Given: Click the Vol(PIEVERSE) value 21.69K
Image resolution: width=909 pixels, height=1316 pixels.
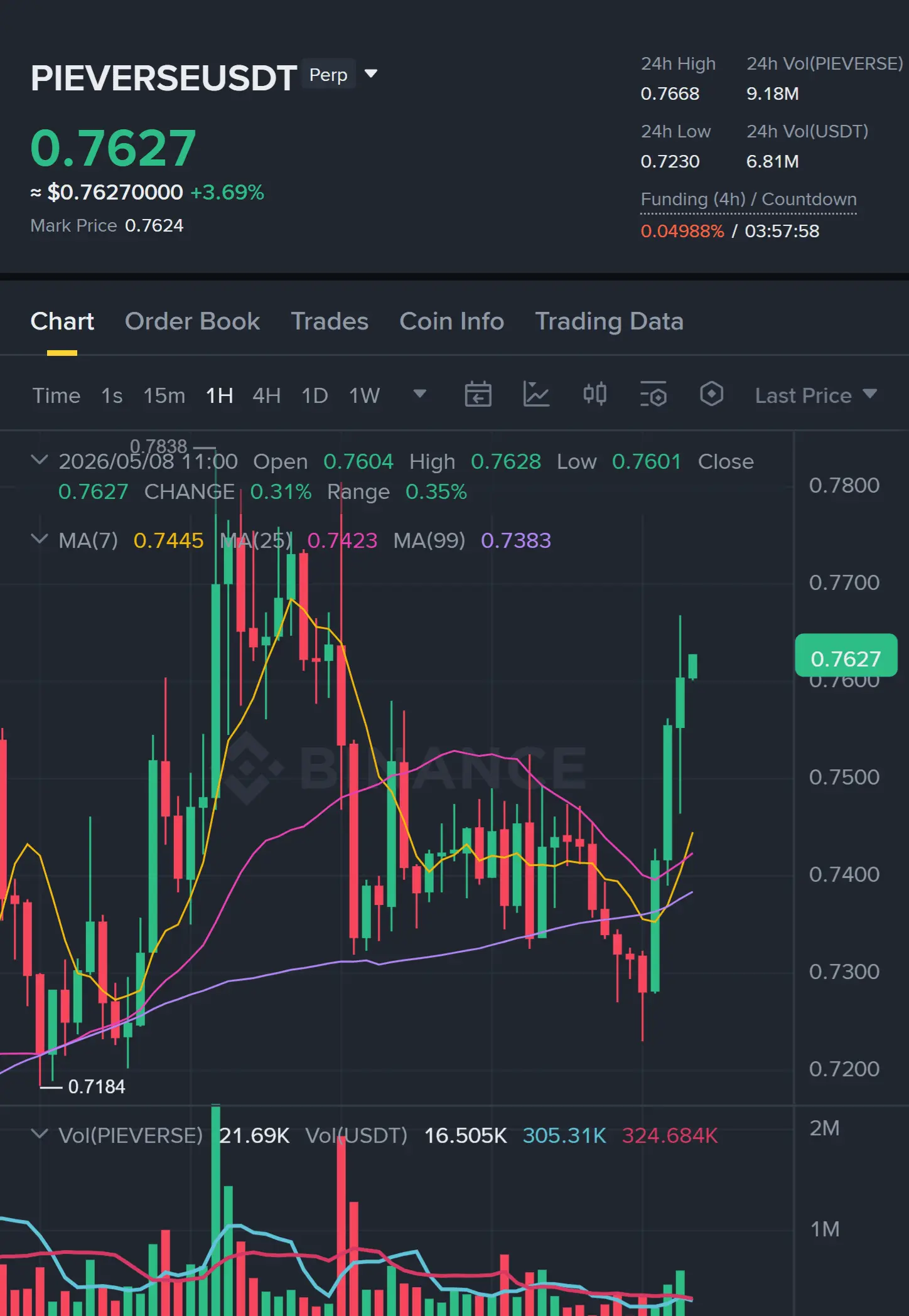Looking at the screenshot, I should point(254,1135).
